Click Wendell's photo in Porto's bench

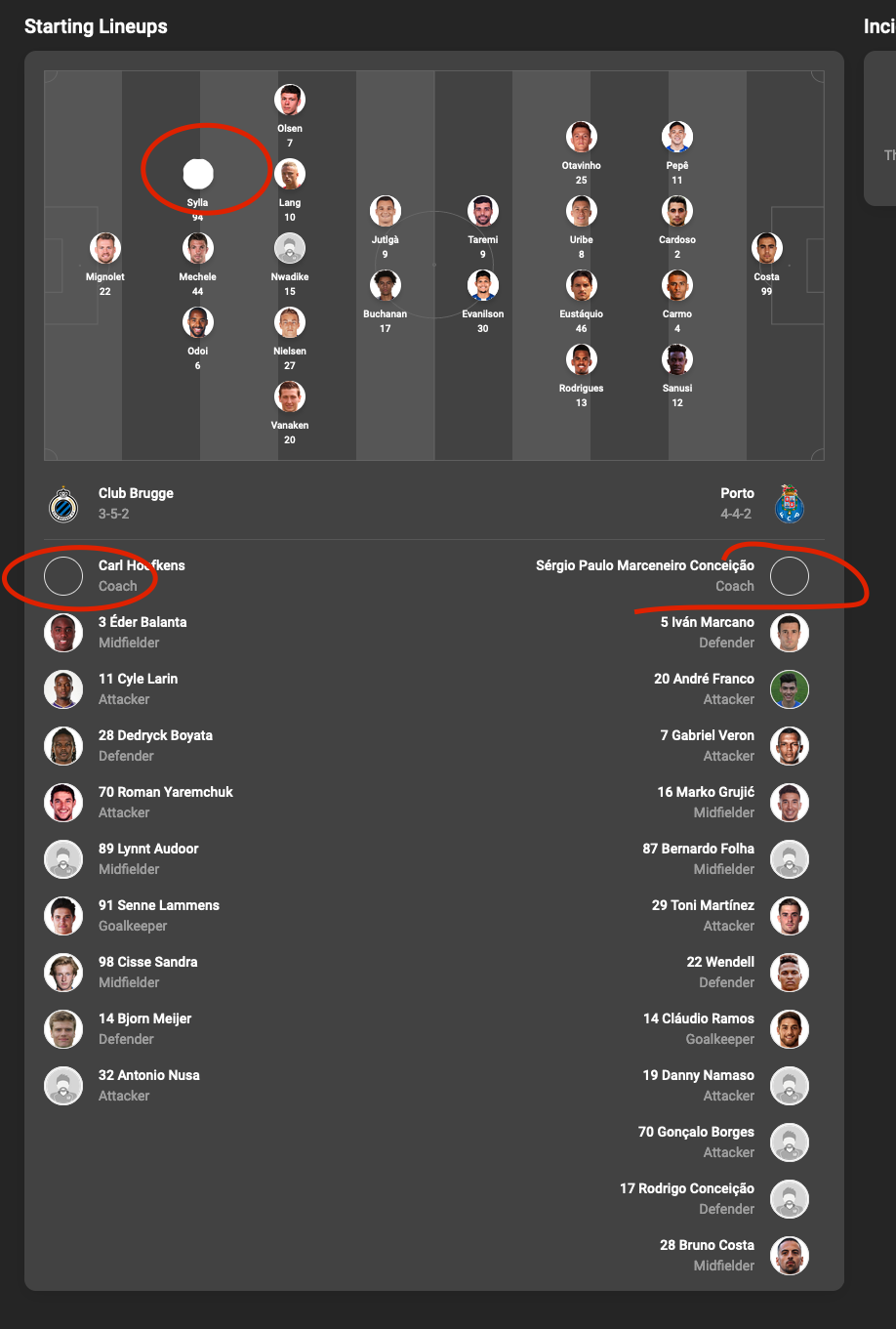[x=790, y=972]
